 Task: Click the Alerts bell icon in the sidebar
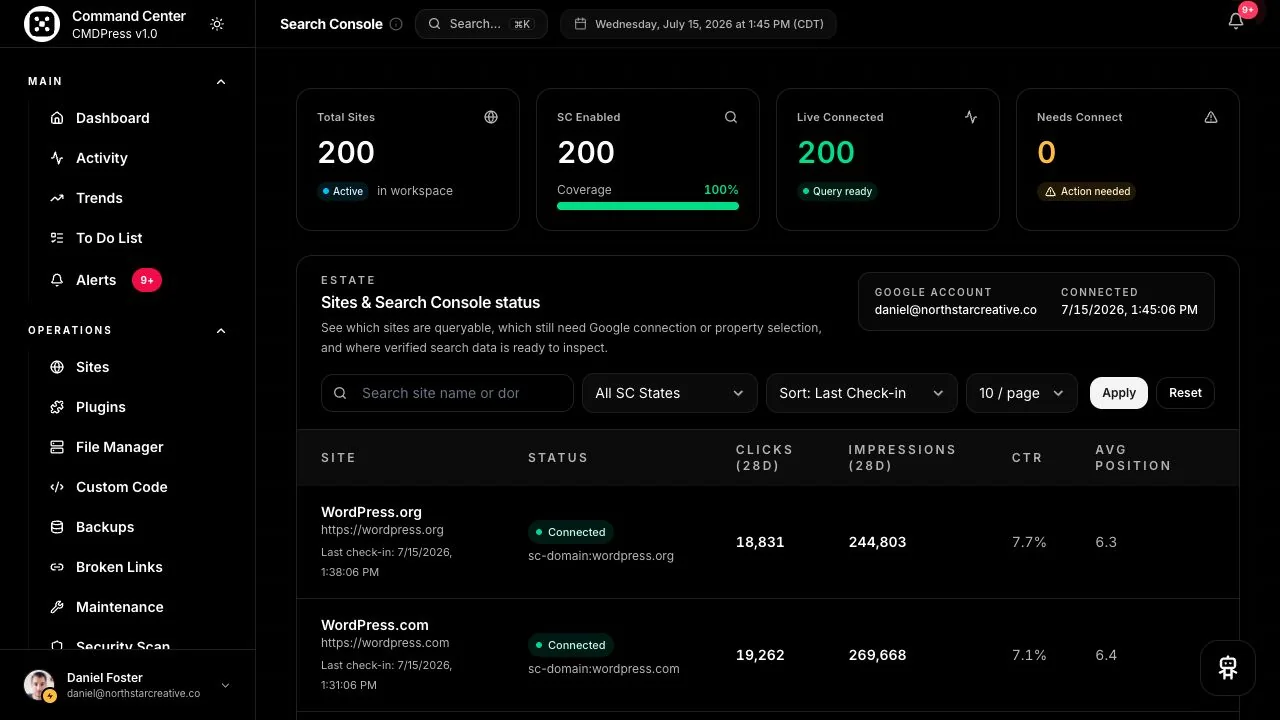(57, 280)
